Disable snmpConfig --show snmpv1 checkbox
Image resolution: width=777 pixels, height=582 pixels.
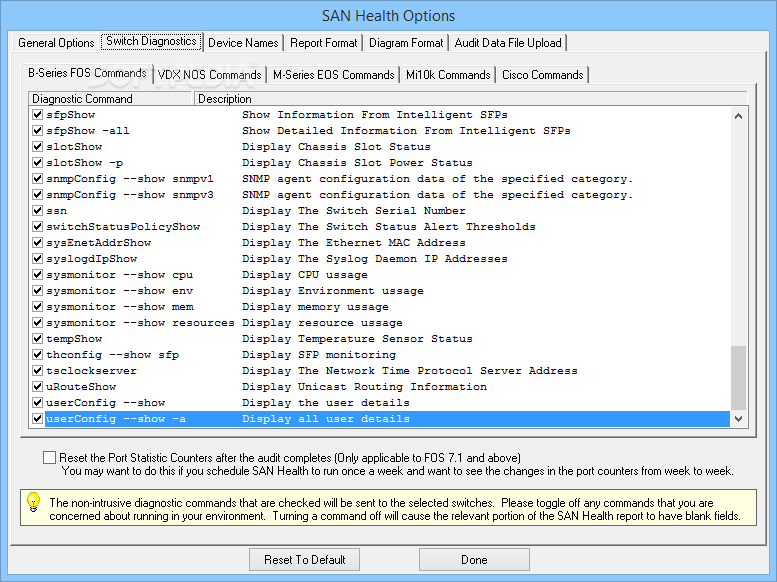pyautogui.click(x=37, y=178)
